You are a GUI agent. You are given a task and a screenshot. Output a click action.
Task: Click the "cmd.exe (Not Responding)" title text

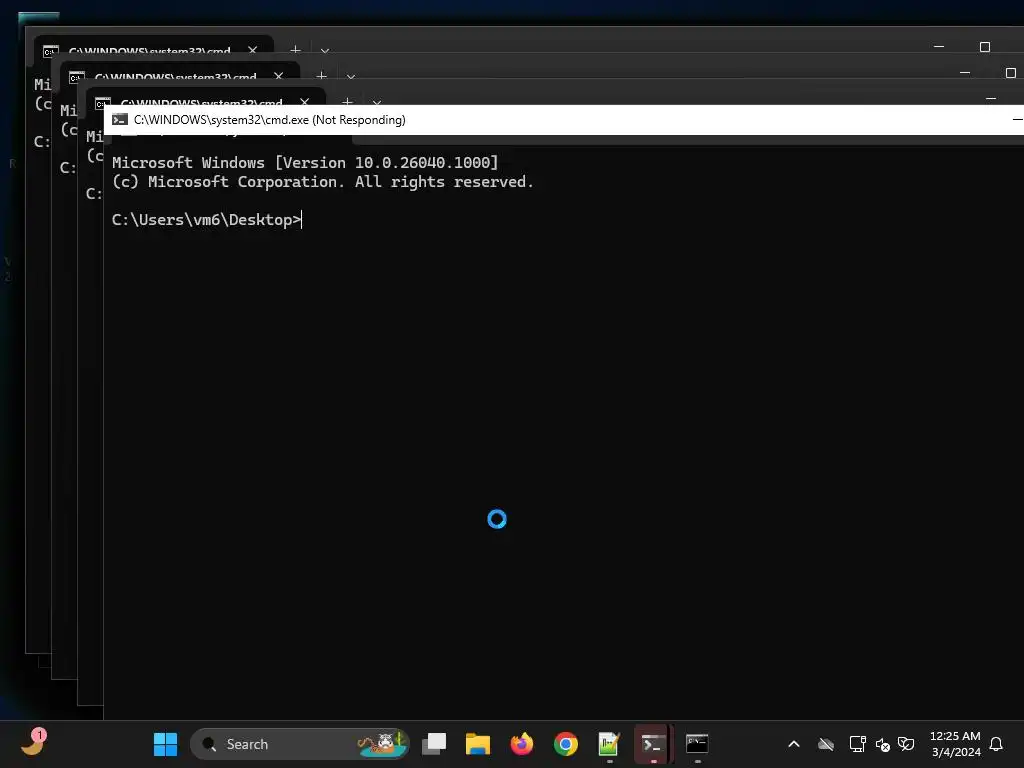coord(335,120)
